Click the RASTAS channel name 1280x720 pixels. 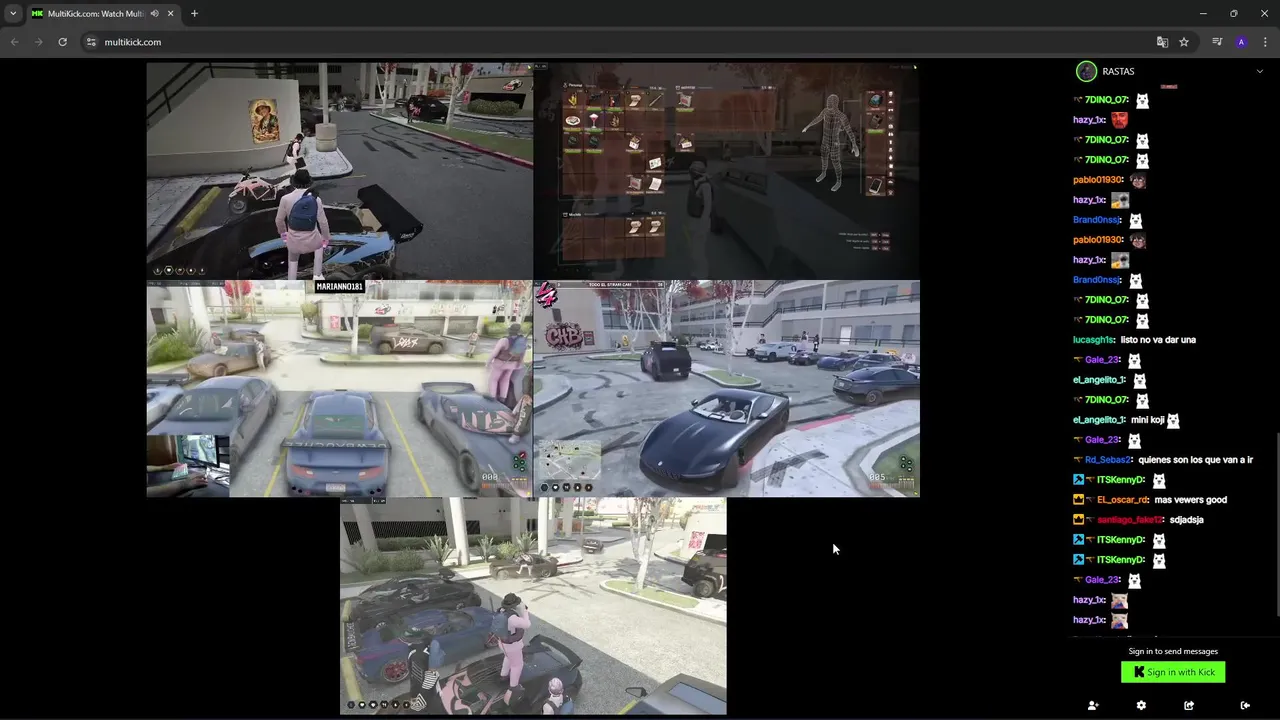1118,71
